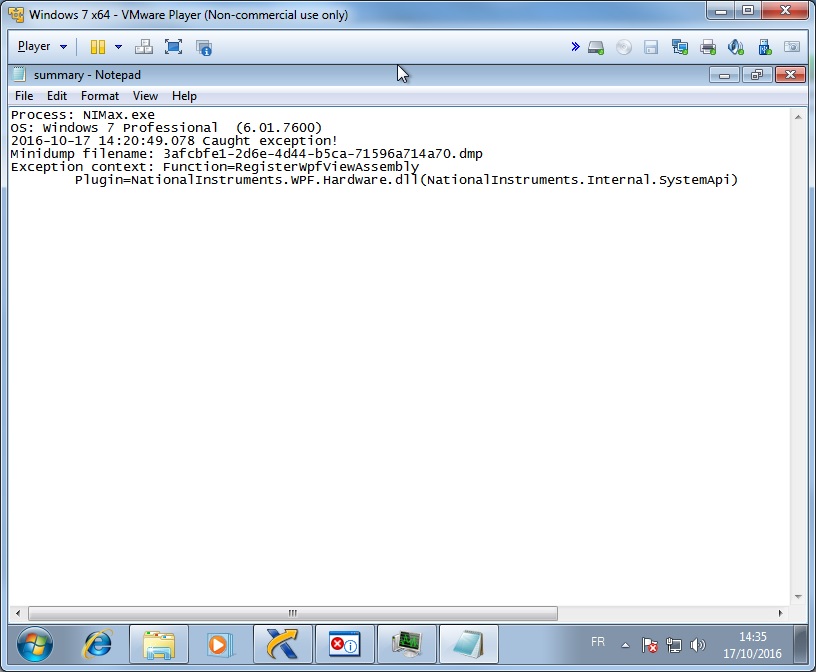The height and width of the screenshot is (672, 816).
Task: Click the Unity mode icon in VMware toolbar
Action: coord(204,47)
